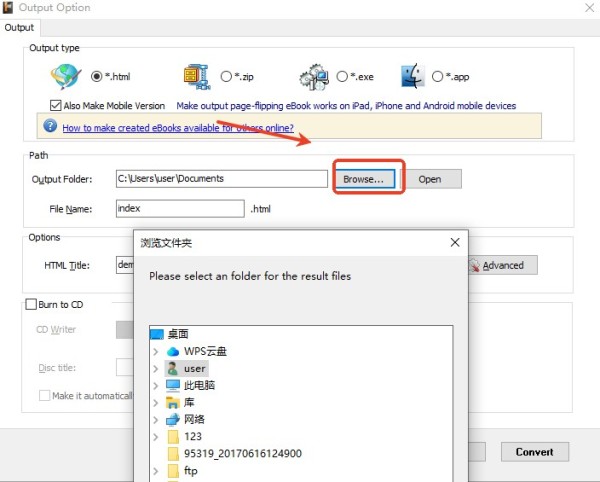Click the user account icon in tree
Viewport: 600px width, 482px height.
click(173, 368)
